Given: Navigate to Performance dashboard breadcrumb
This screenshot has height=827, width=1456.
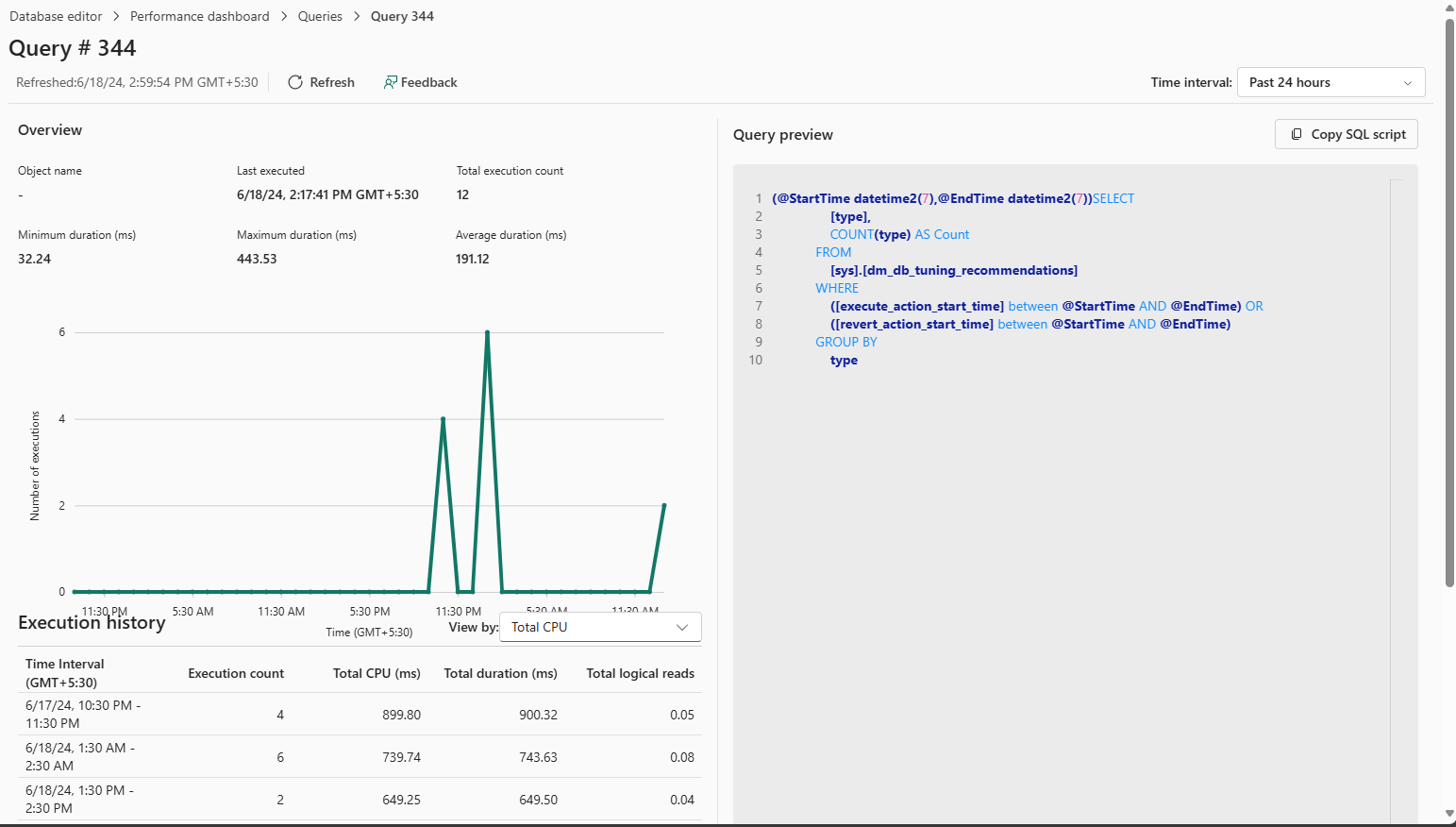Looking at the screenshot, I should pyautogui.click(x=199, y=16).
